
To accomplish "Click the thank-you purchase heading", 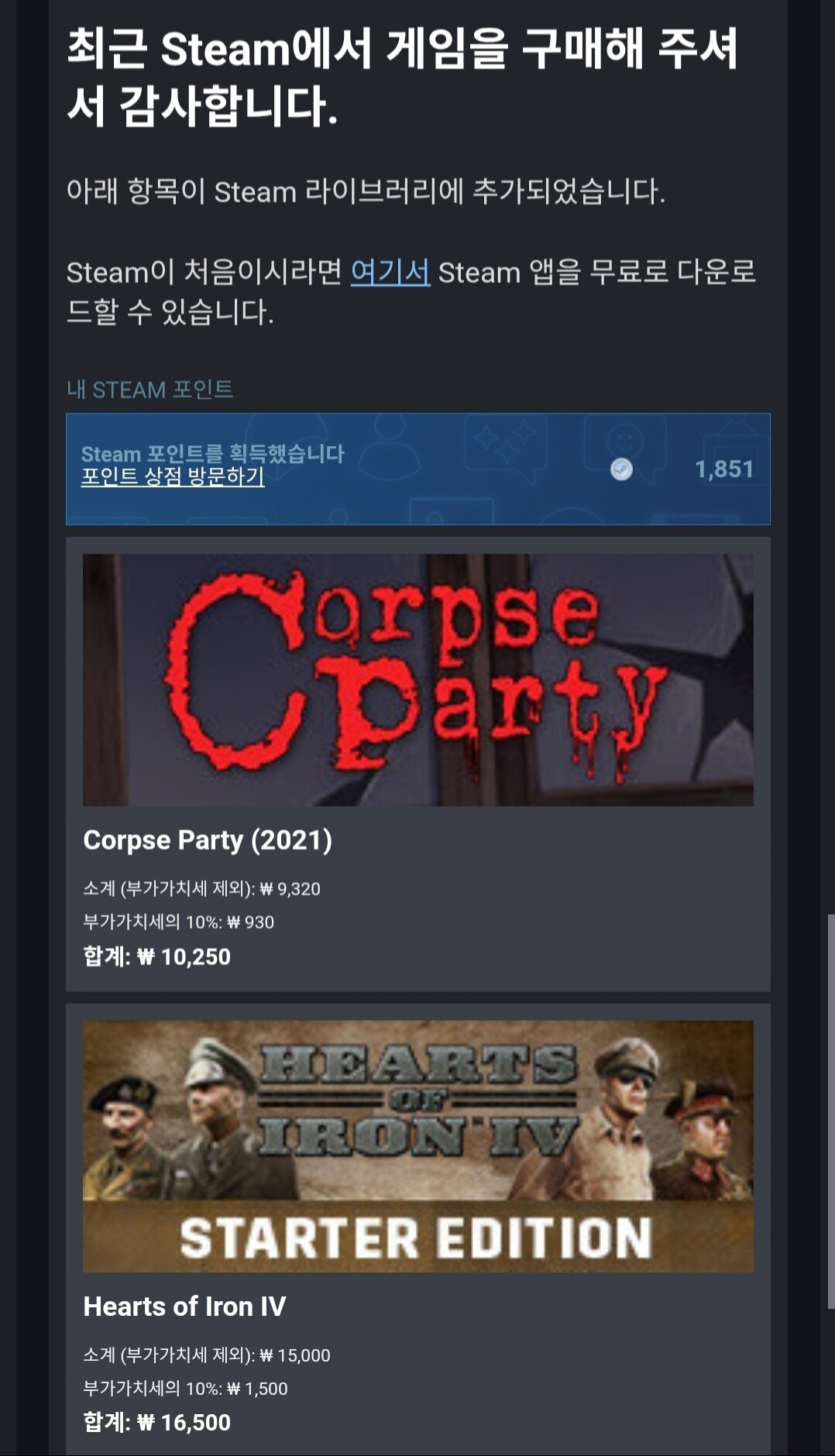I will click(403, 77).
